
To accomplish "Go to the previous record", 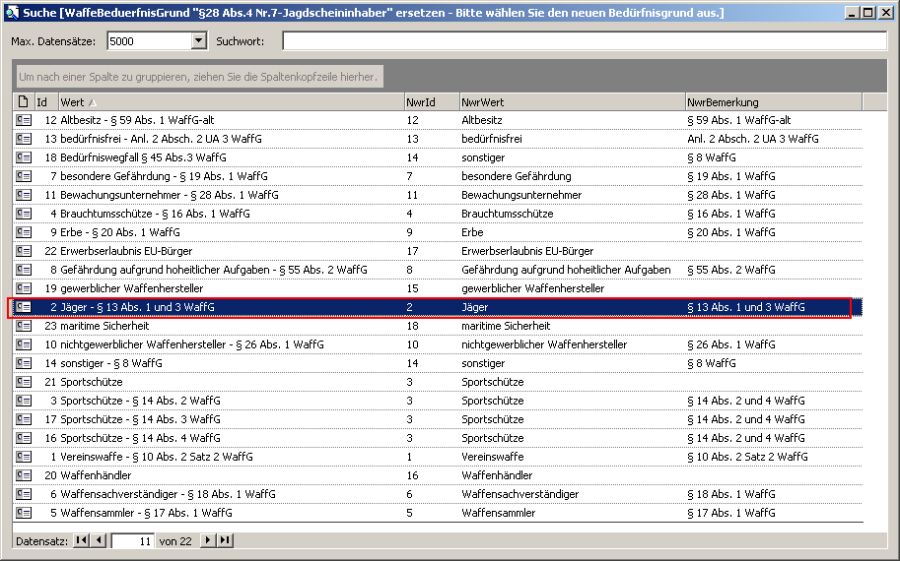I will click(x=98, y=541).
